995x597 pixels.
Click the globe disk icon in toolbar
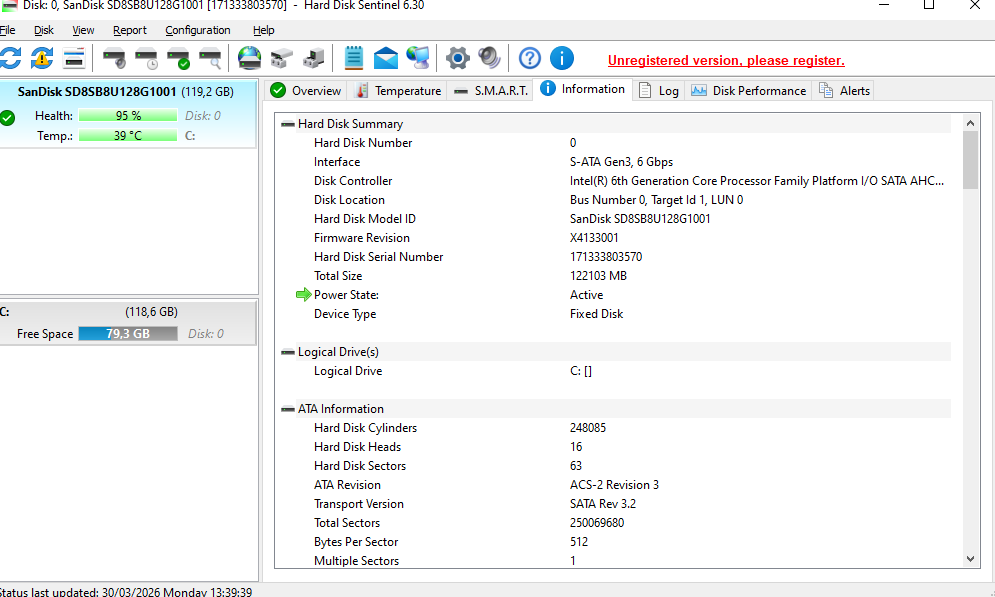[249, 58]
